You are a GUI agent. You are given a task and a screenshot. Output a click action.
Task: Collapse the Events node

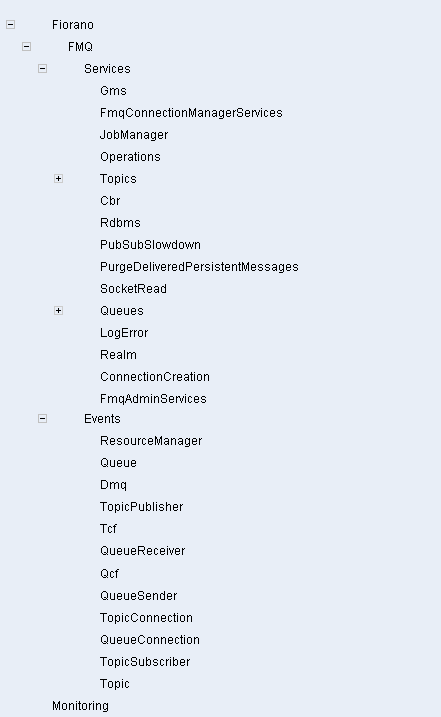click(x=43, y=419)
